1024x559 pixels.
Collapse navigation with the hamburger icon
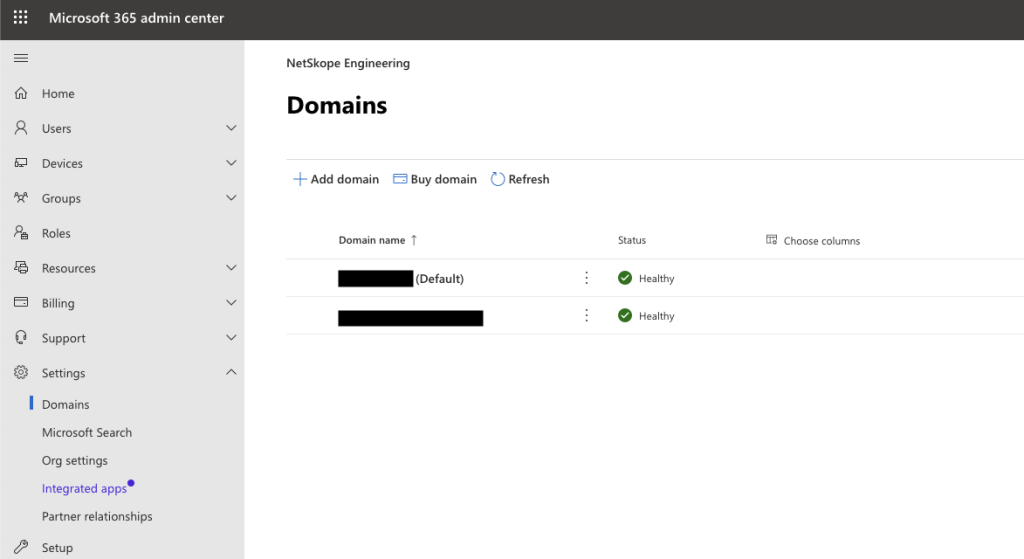coord(21,58)
